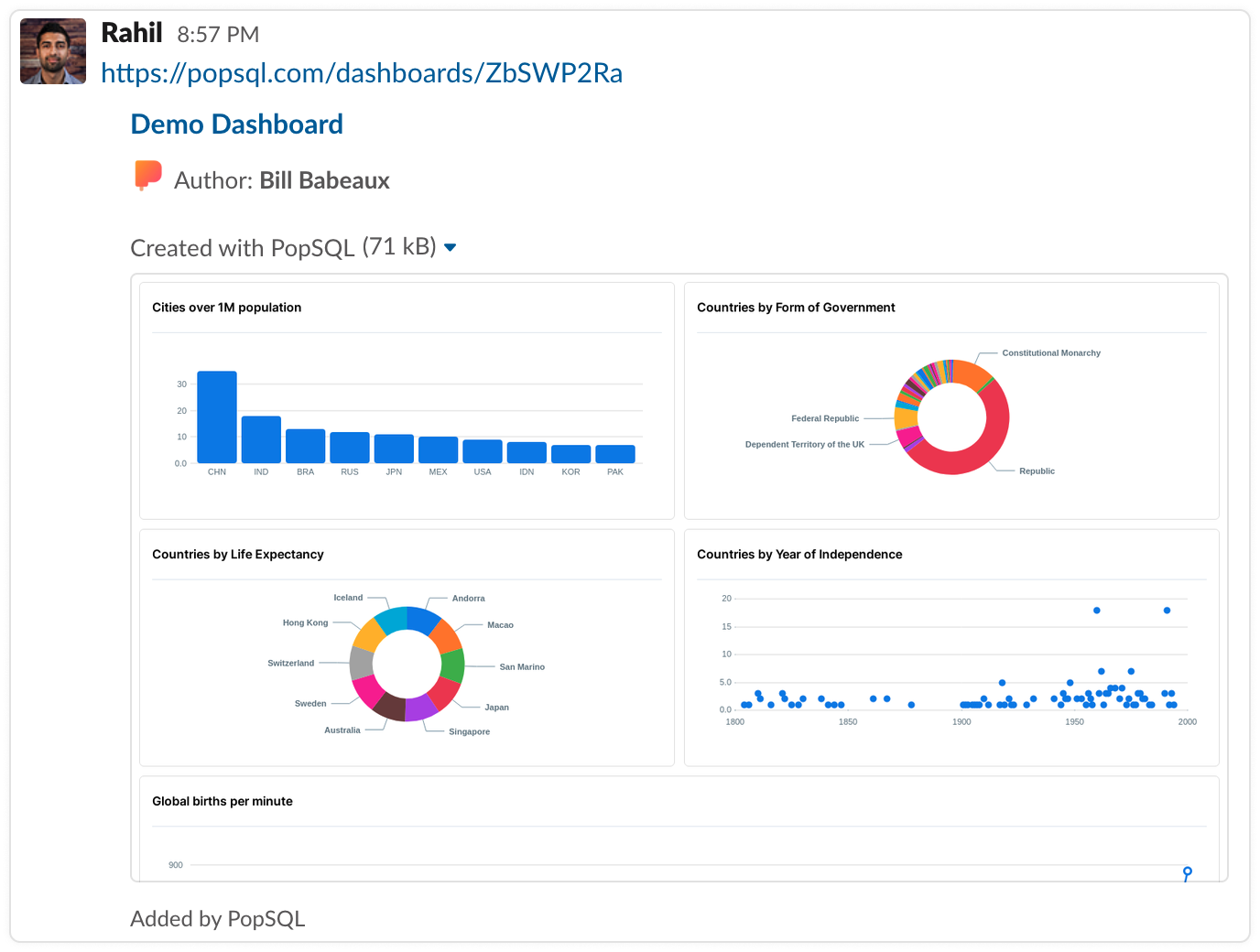Click the scatter point near 1990 at 18

pyautogui.click(x=1167, y=611)
